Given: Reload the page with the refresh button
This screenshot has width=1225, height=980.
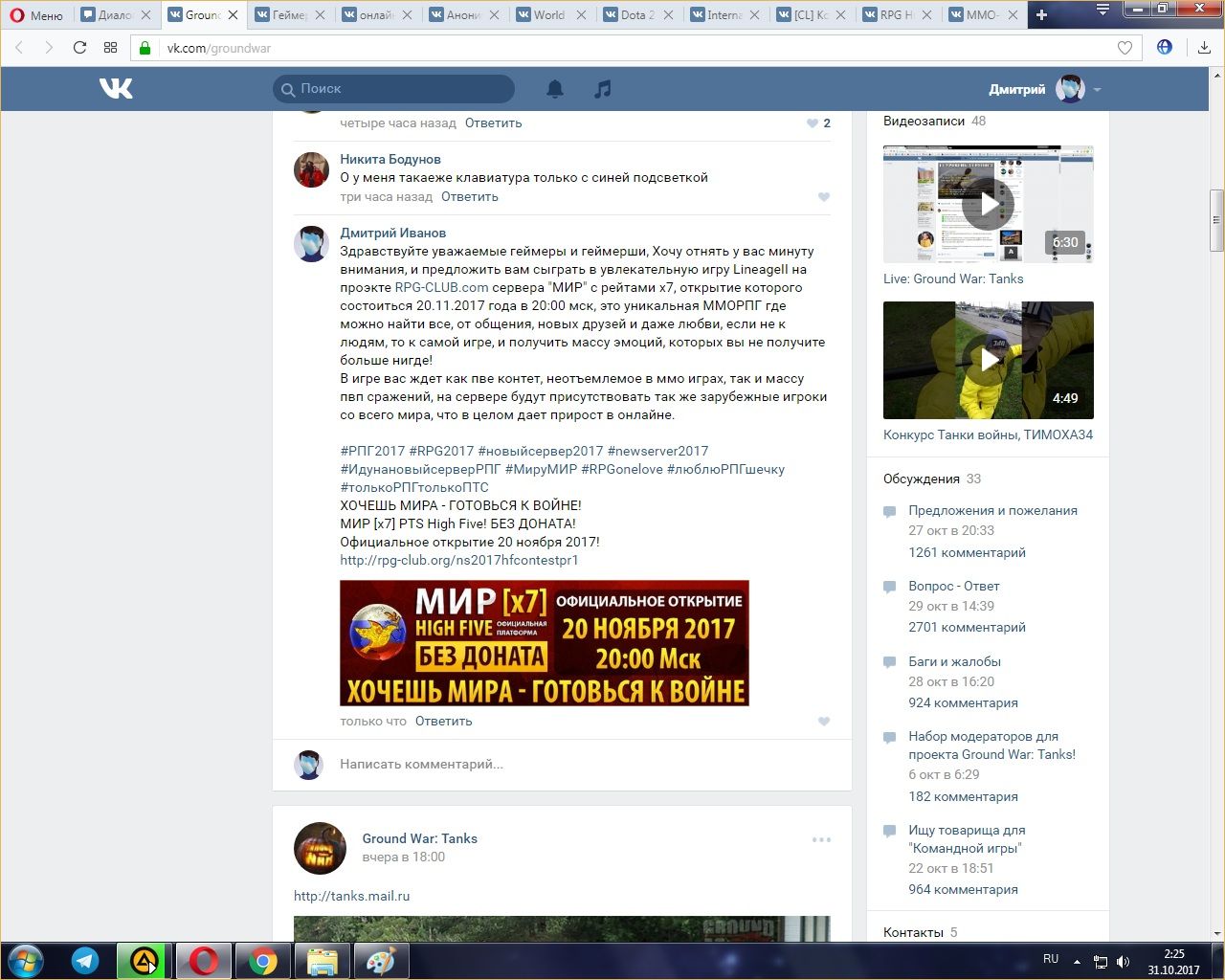Looking at the screenshot, I should click(79, 48).
